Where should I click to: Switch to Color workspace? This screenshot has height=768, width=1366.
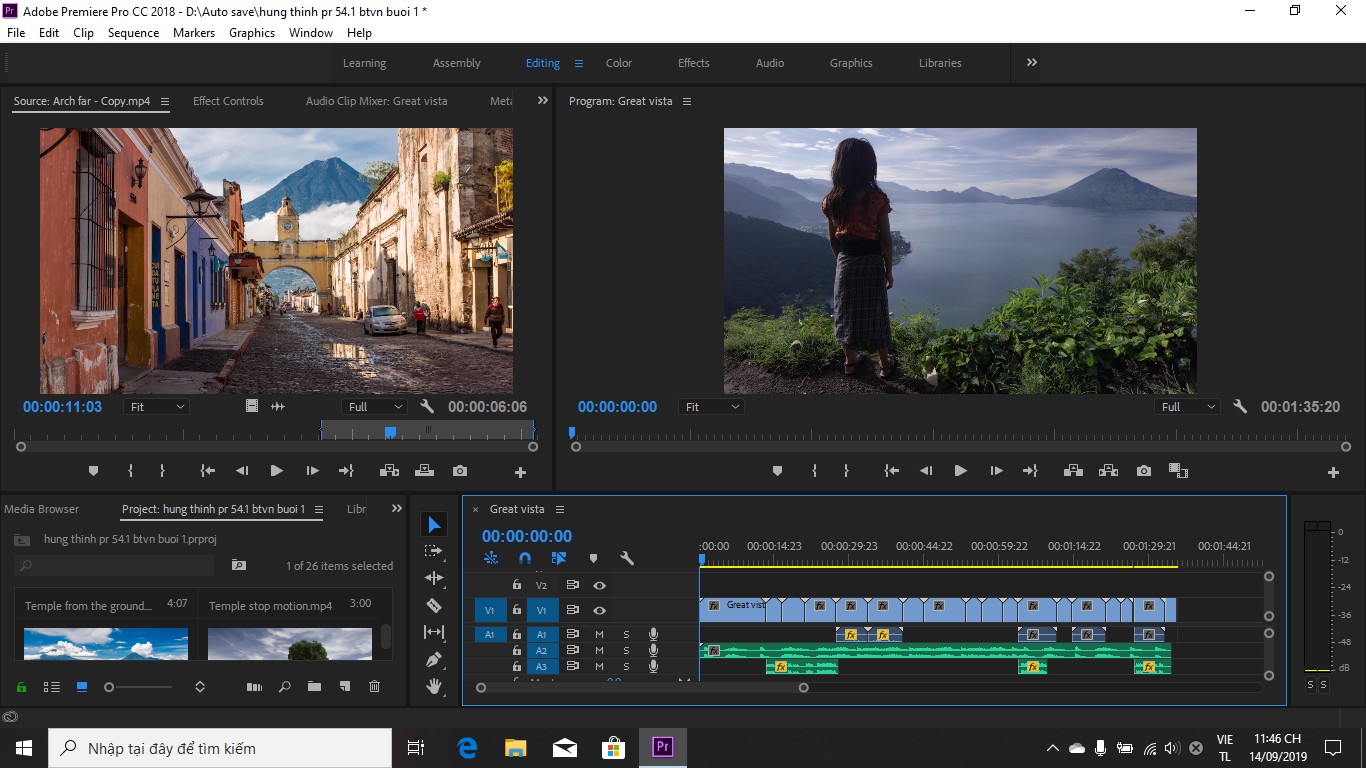click(619, 63)
